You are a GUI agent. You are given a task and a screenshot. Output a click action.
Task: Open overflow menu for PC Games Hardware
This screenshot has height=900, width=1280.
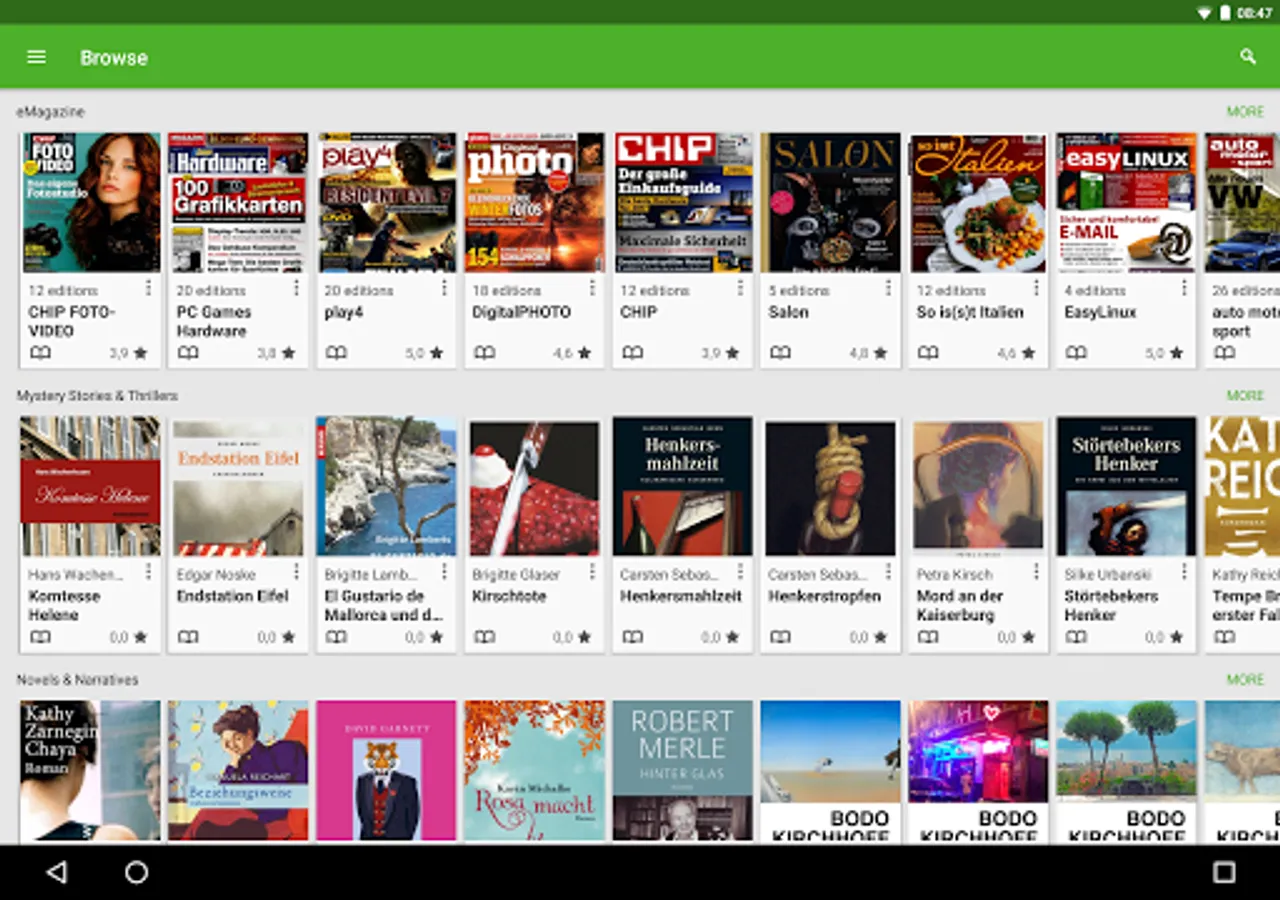296,288
